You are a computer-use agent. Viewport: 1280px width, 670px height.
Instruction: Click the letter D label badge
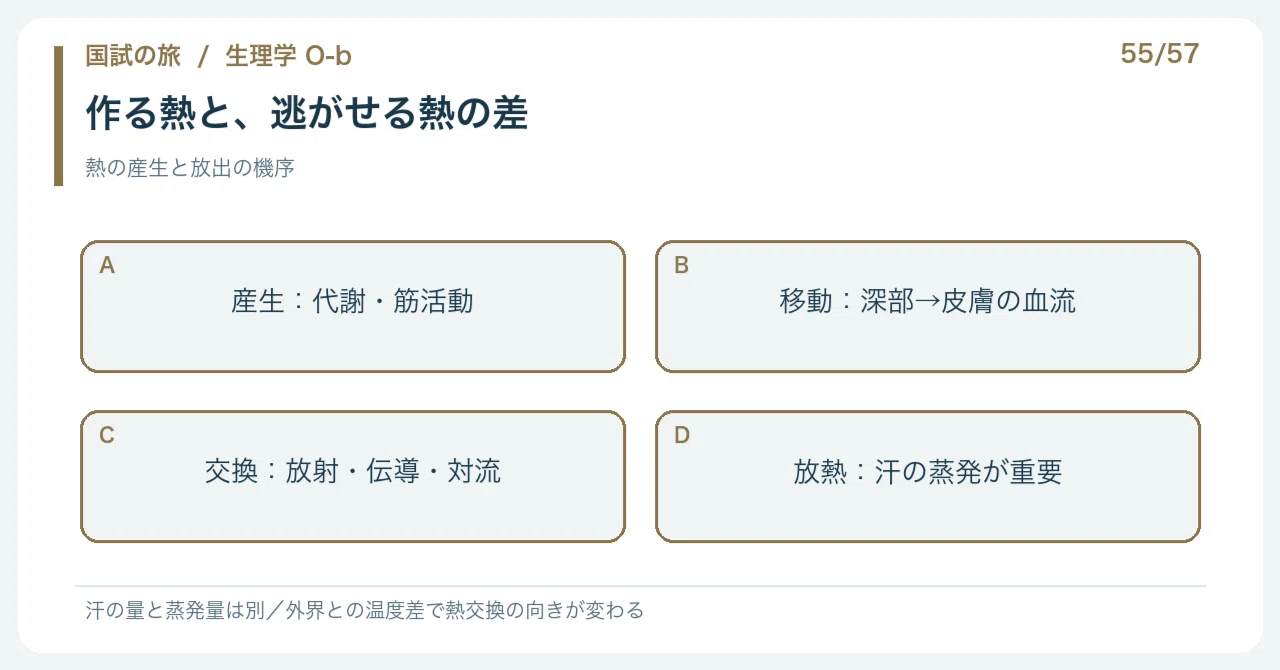pos(682,435)
